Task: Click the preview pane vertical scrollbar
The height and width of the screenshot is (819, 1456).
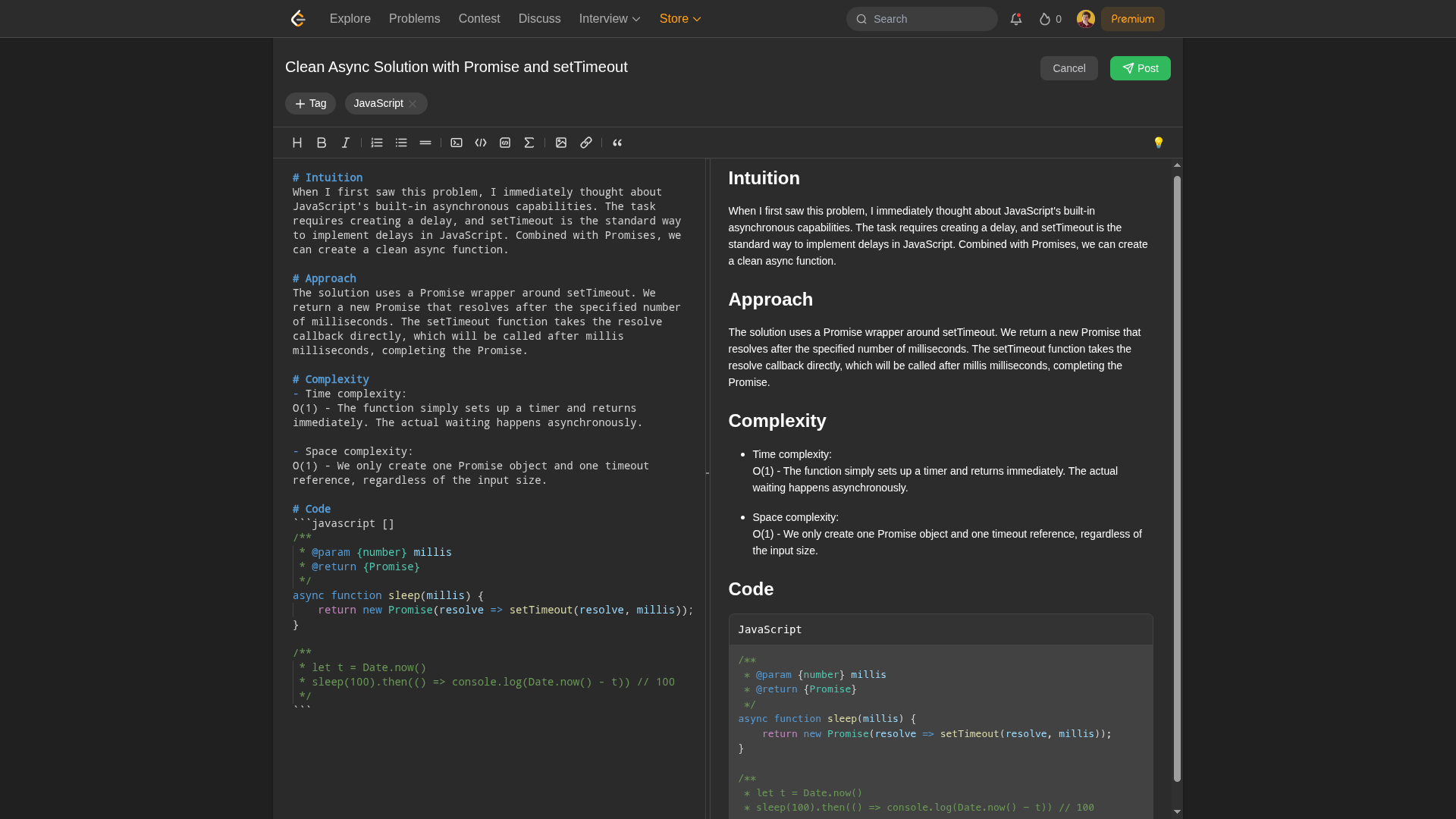Action: 1177,478
